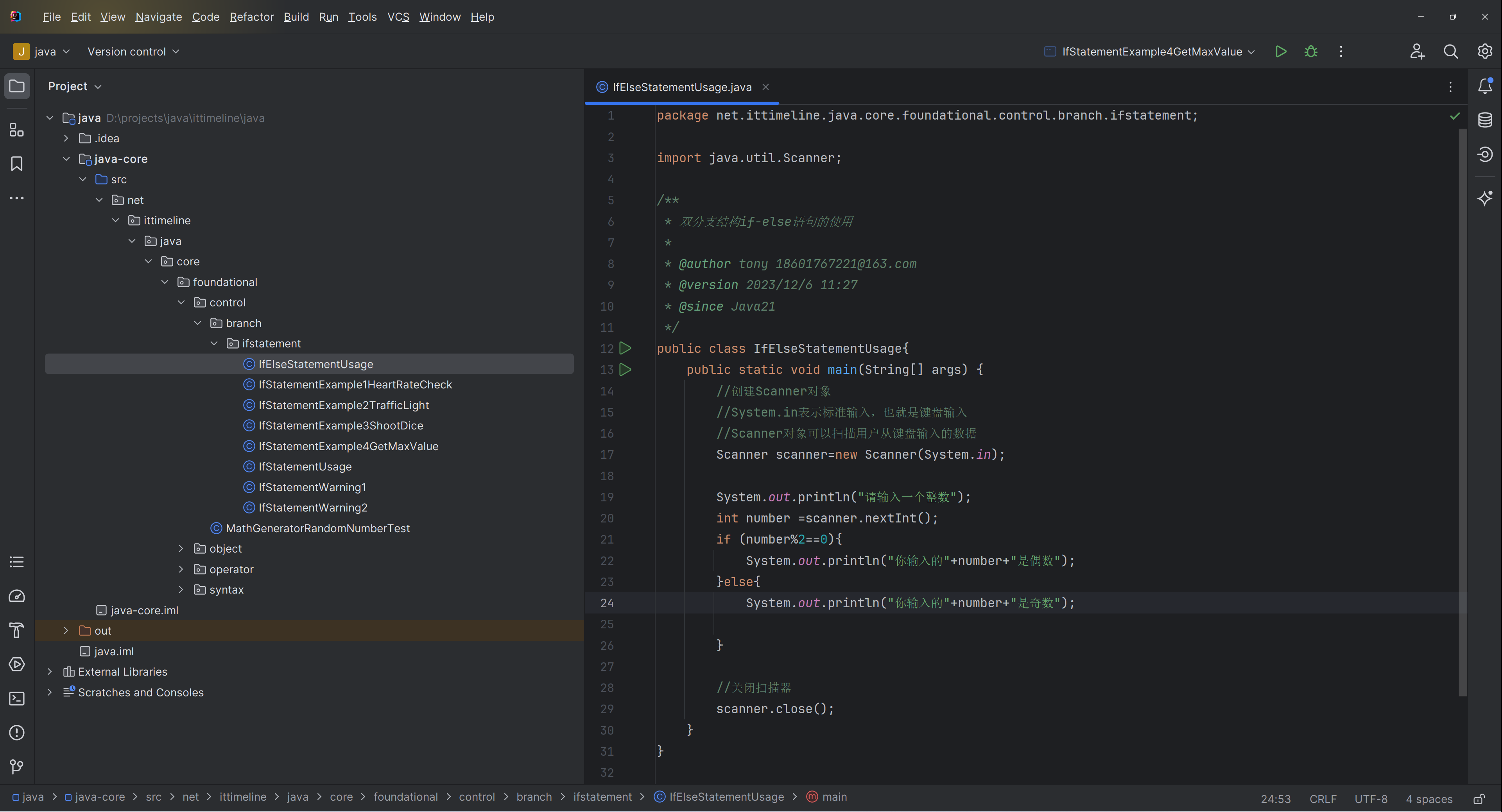The height and width of the screenshot is (812, 1502).
Task: Select IfStatementUsage class in tree
Action: pos(305,466)
